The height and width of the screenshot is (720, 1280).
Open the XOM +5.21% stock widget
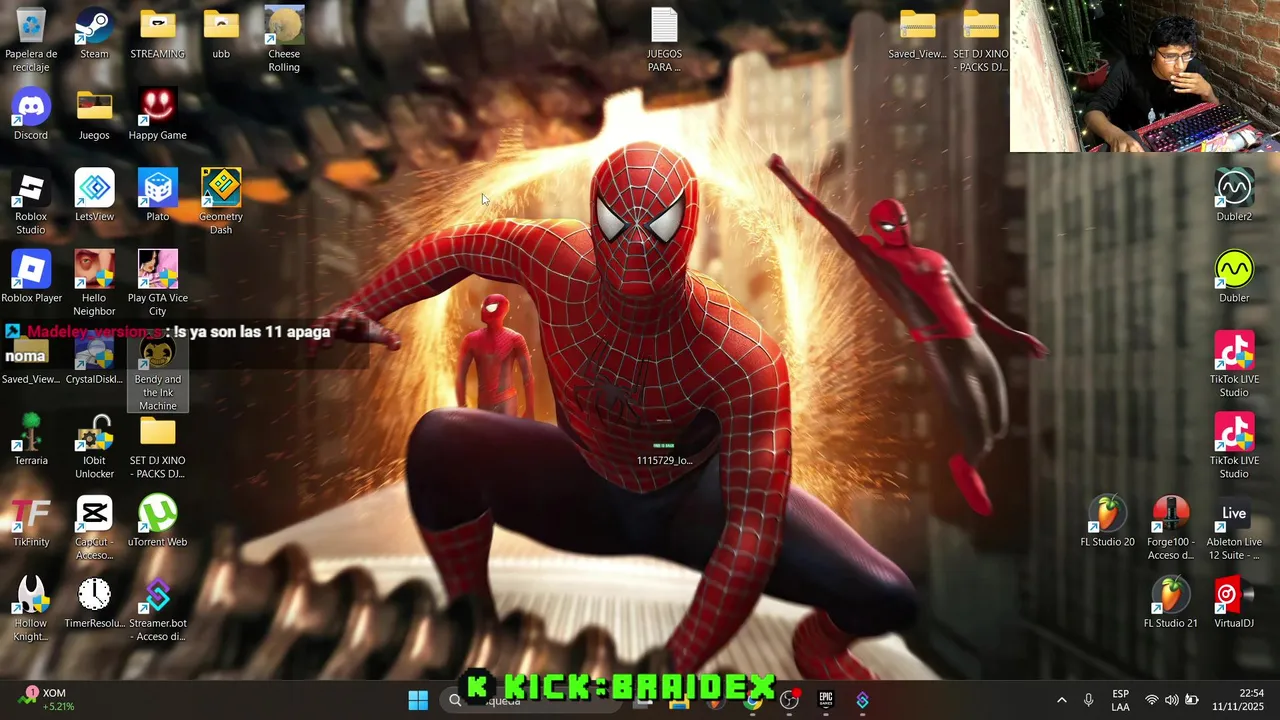pos(47,700)
